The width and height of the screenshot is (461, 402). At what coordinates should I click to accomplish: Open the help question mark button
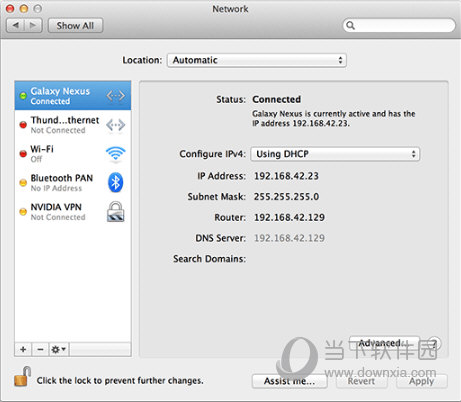coord(434,343)
